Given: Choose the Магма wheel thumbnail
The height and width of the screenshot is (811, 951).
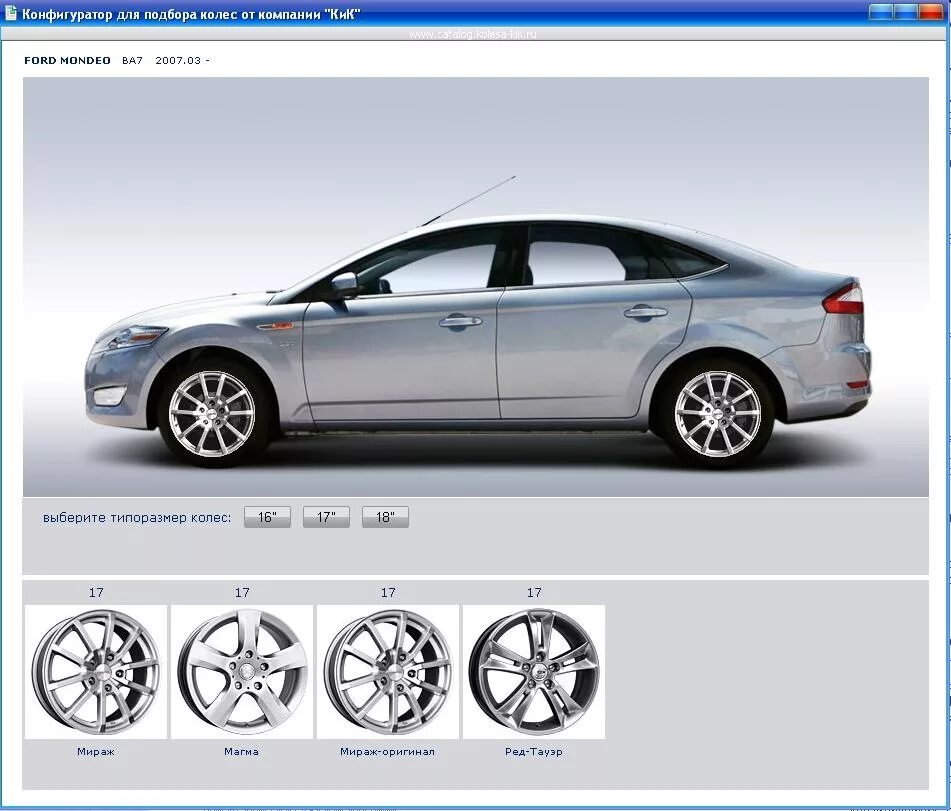Looking at the screenshot, I should [x=242, y=671].
